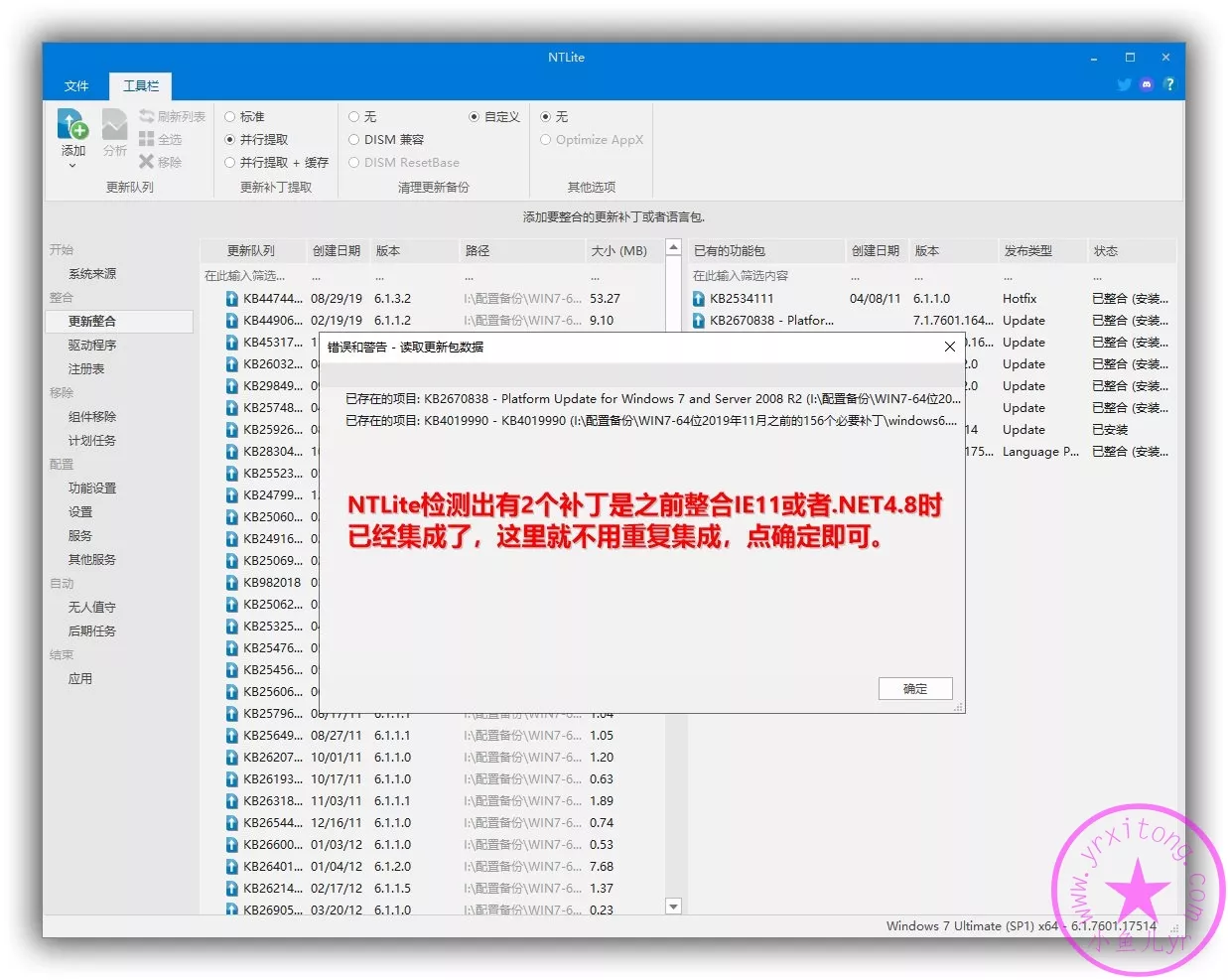Open 注册表 in the left sidebar
Image resolution: width=1228 pixels, height=980 pixels.
click(86, 368)
